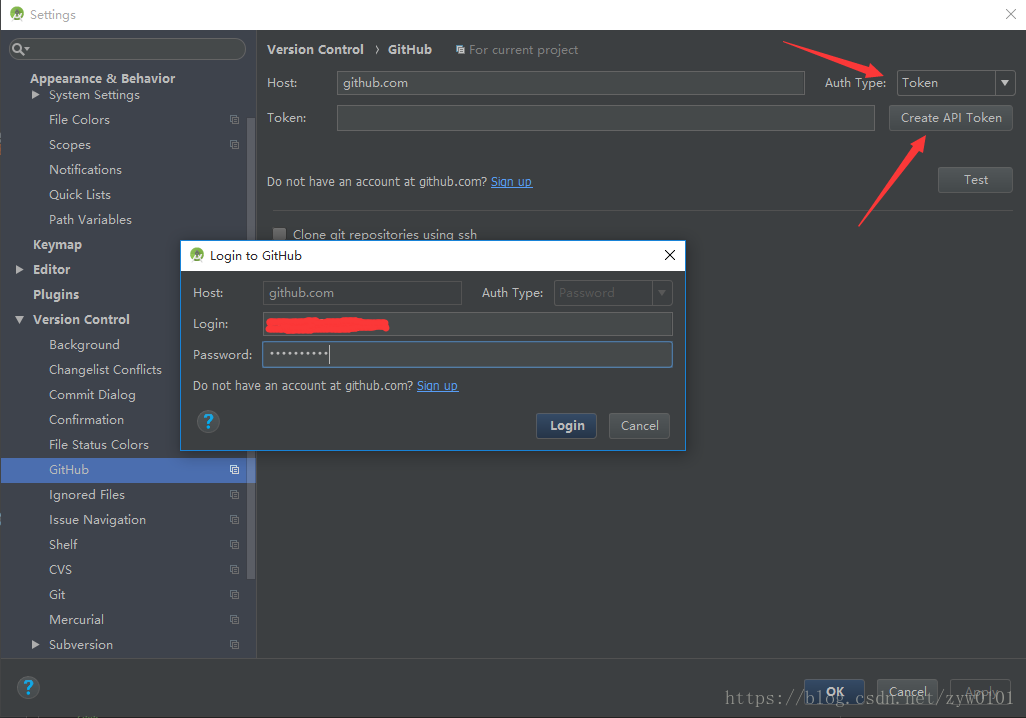Select Issue Navigation in the tree
1026x718 pixels.
click(97, 520)
